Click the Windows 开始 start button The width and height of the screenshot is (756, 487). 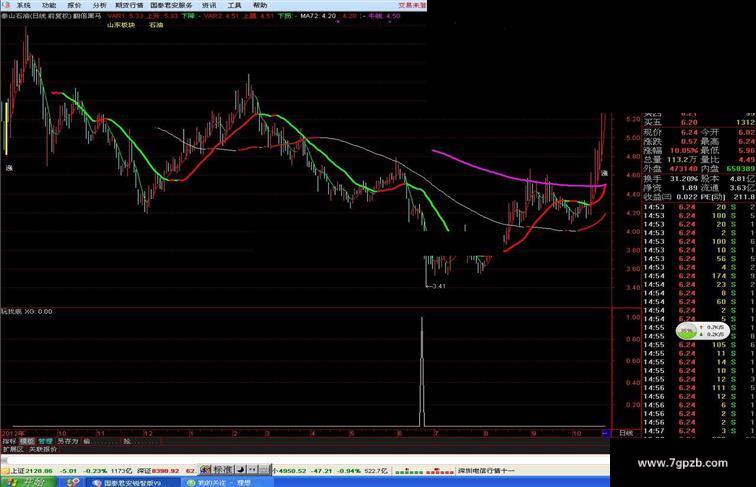click(x=28, y=482)
